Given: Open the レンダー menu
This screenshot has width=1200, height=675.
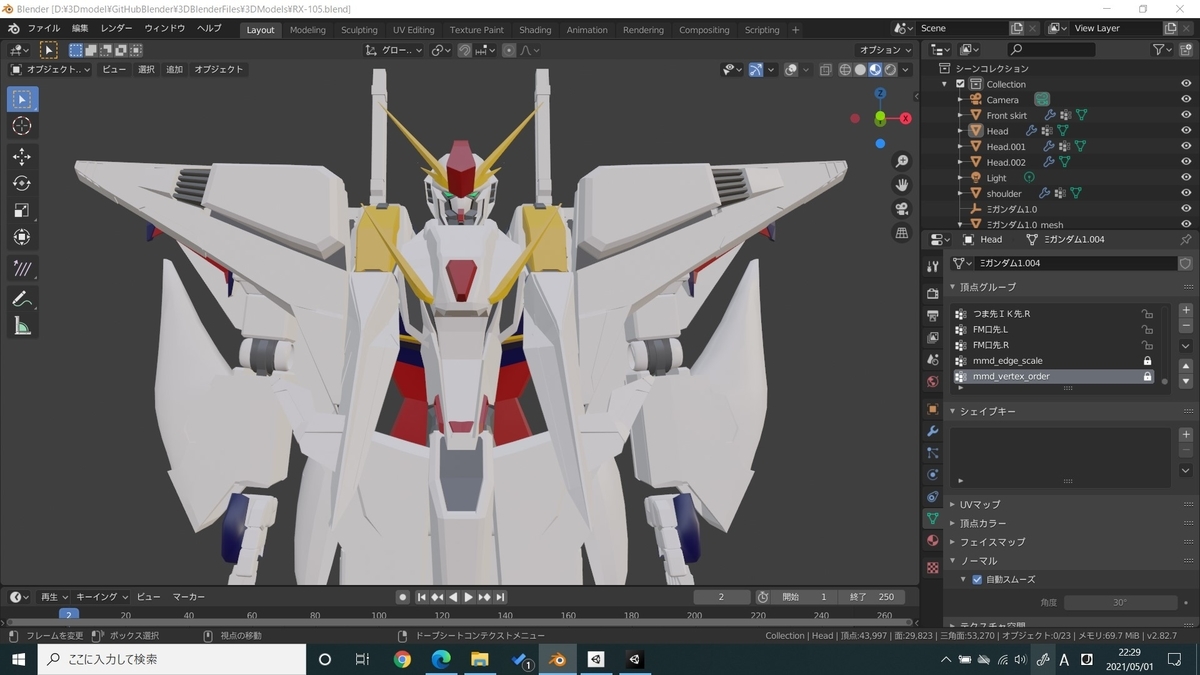Looking at the screenshot, I should coord(116,29).
